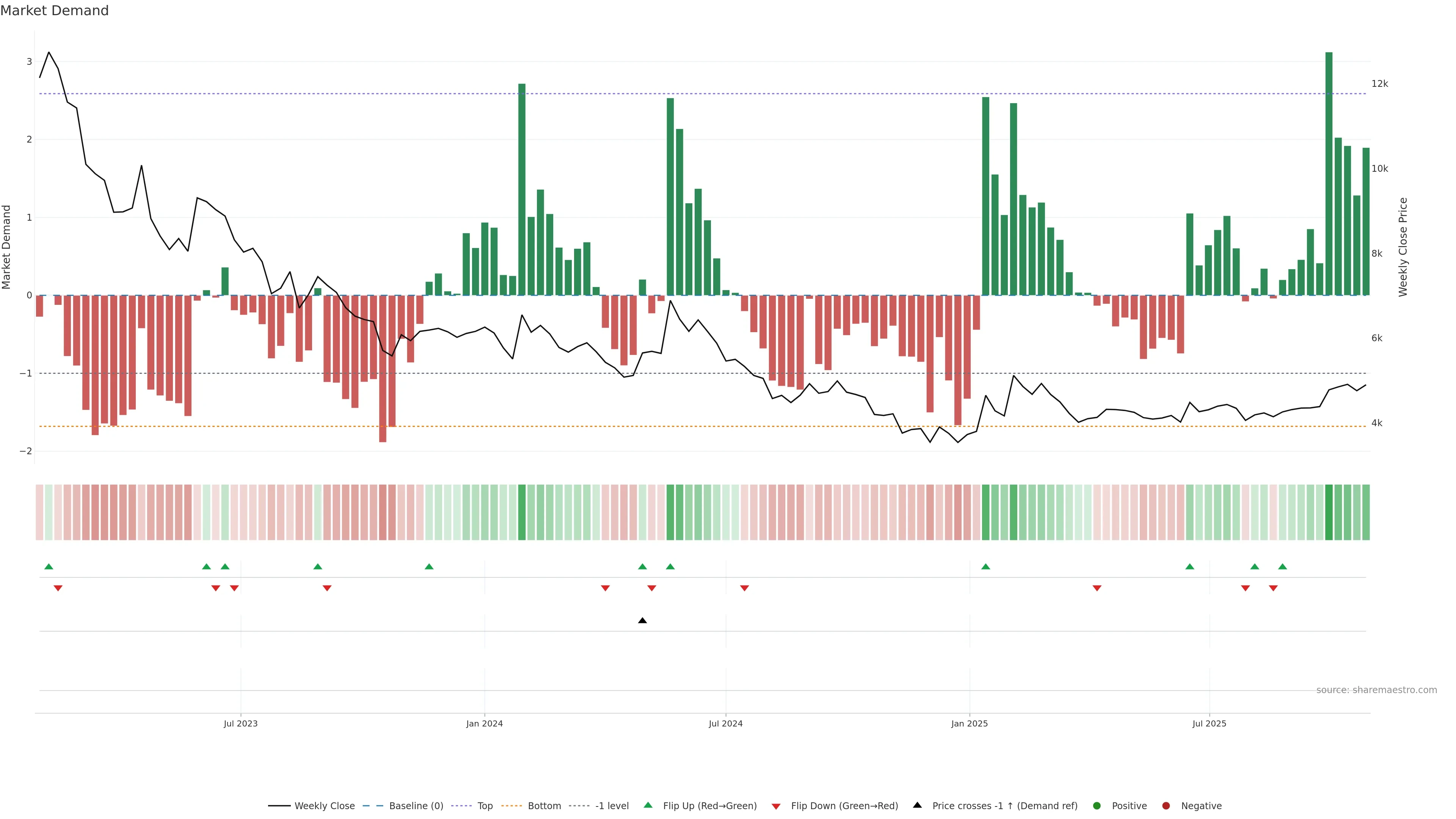Screen dimensions: 1456x819
Task: Click the darkest green heatmap cell near January 2024
Action: (x=522, y=512)
